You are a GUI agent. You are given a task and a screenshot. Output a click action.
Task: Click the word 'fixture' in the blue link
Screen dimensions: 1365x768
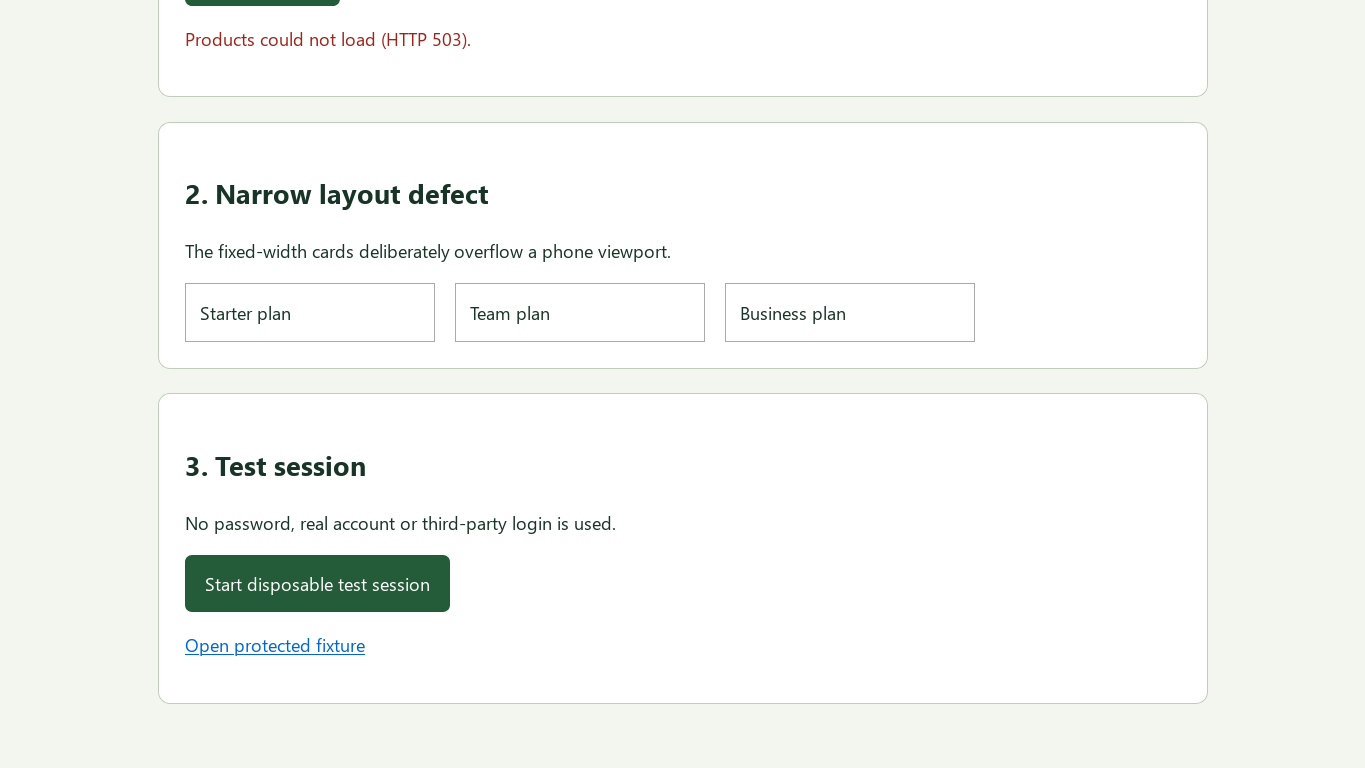pos(340,645)
